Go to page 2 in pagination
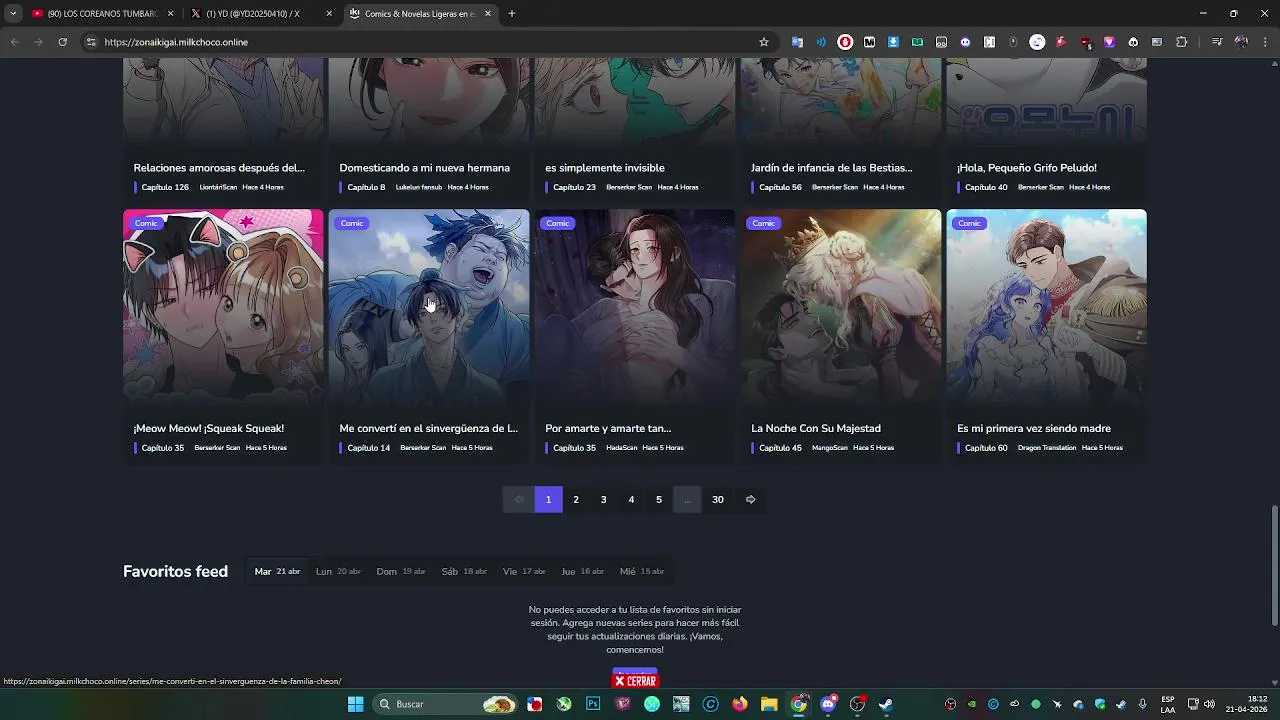1280x720 pixels. coord(576,499)
